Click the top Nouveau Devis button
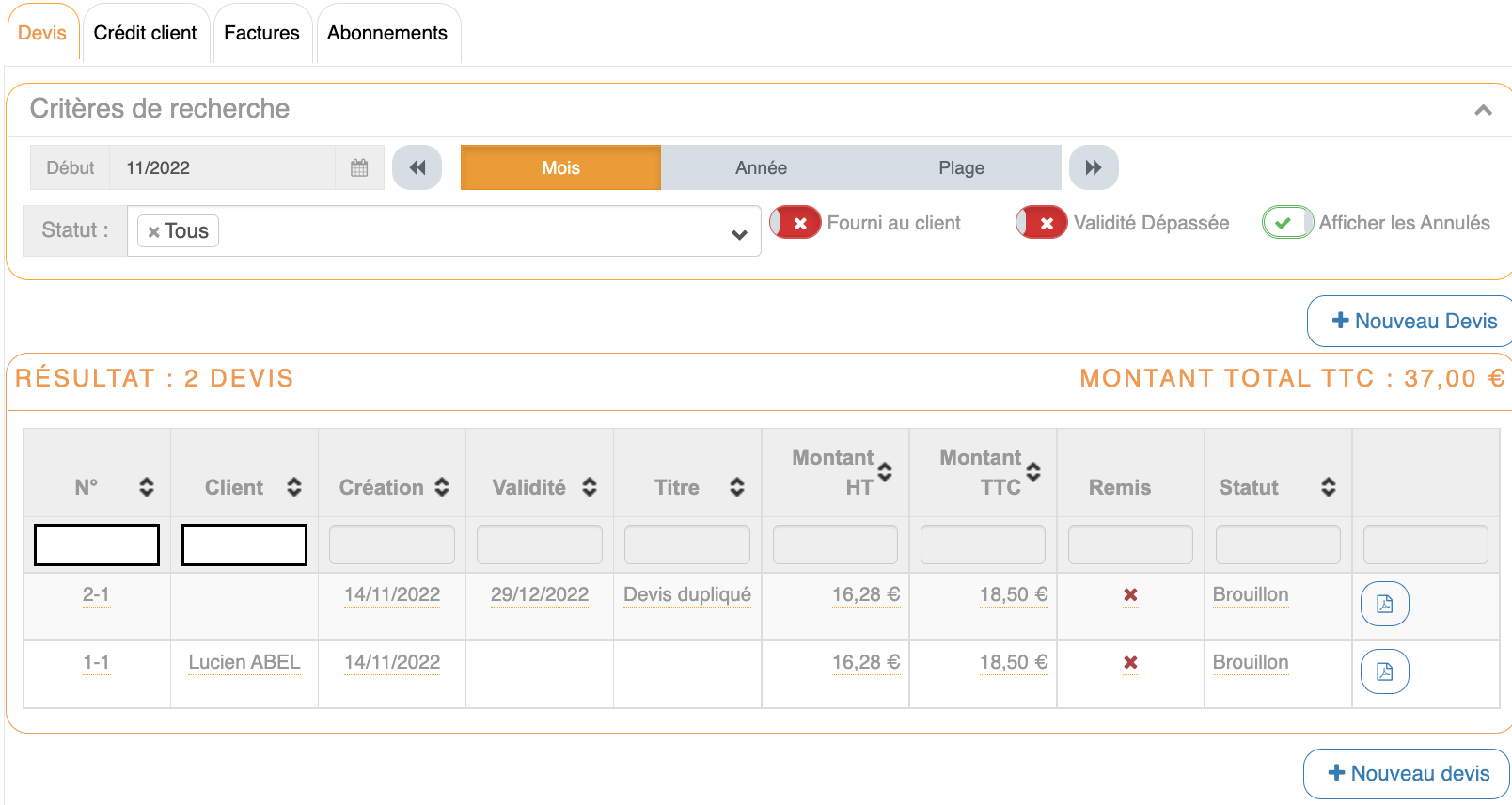The height and width of the screenshot is (805, 1512). click(x=1413, y=322)
